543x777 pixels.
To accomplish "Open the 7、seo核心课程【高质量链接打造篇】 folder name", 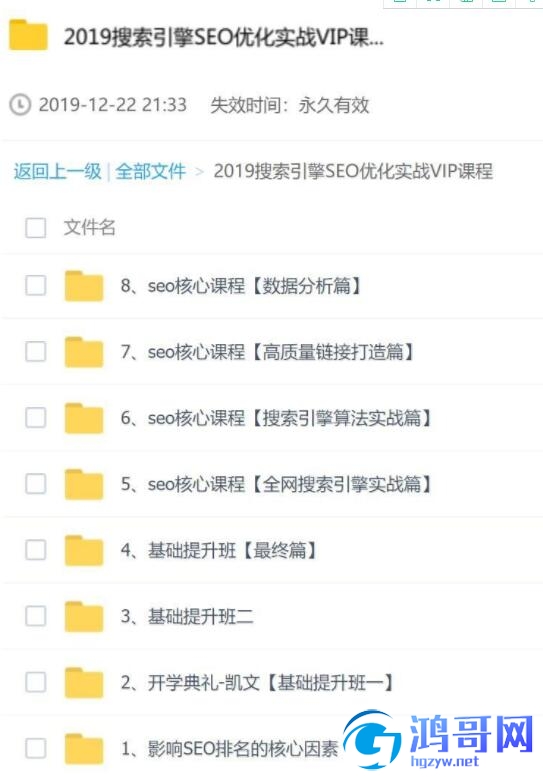I will (268, 352).
